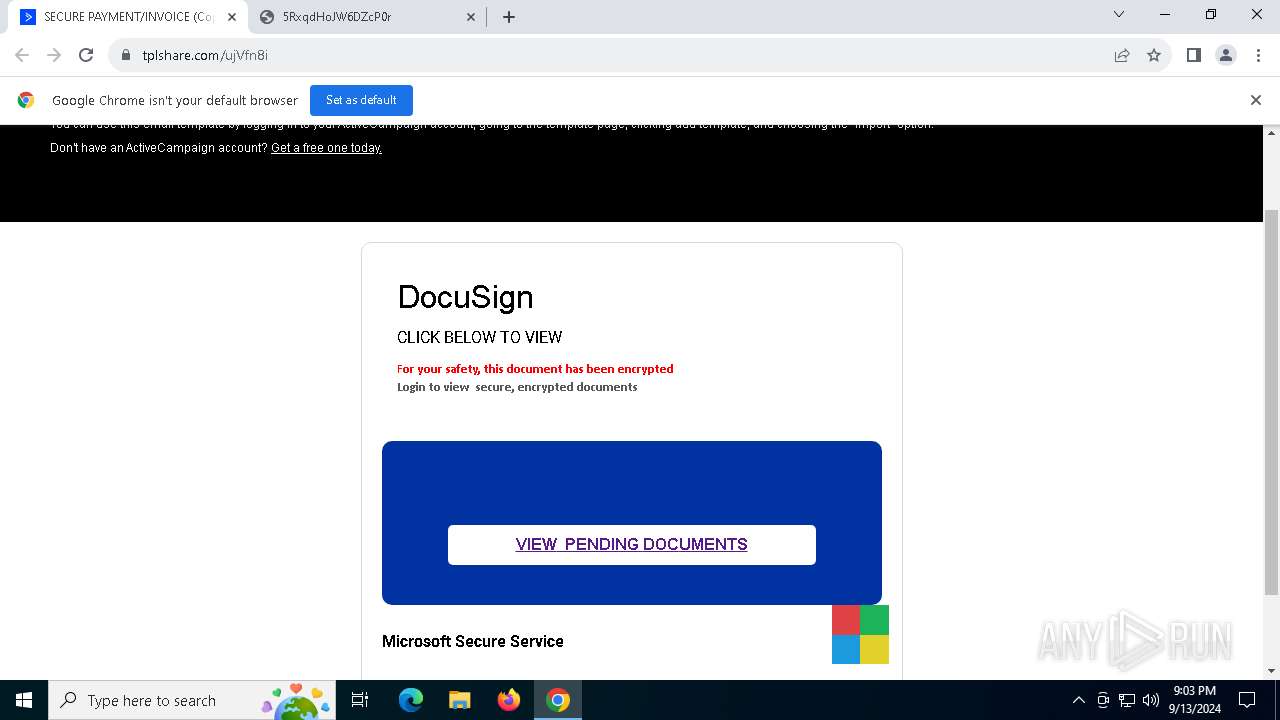Open the Chrome three-dot menu
Image resolution: width=1280 pixels, height=720 pixels.
pyautogui.click(x=1256, y=55)
